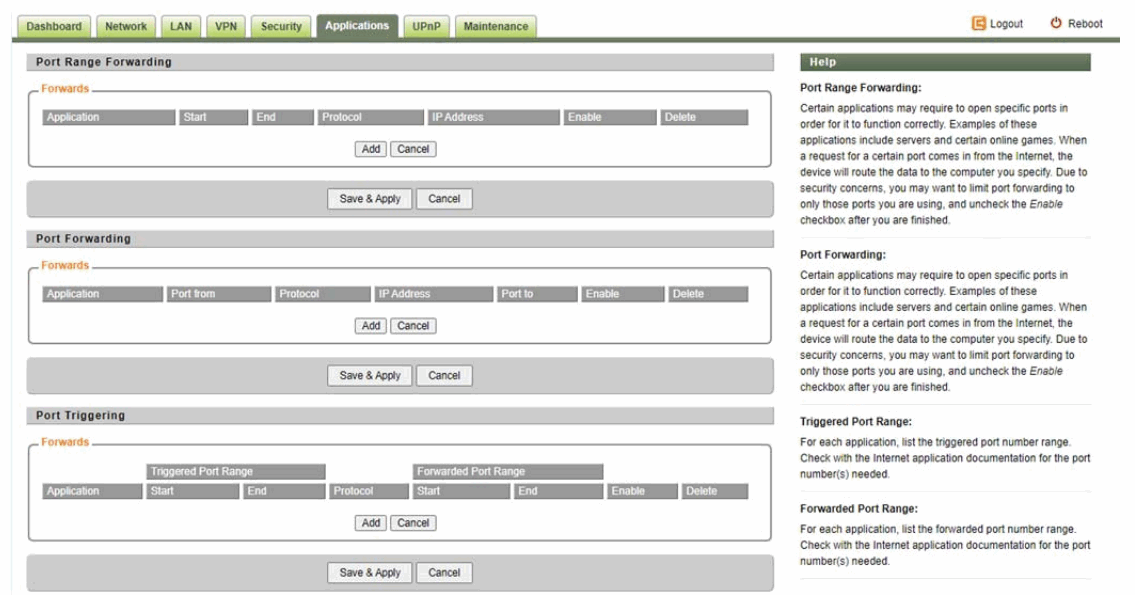Viewport: 1135px width, 595px height.
Task: Open the UPnP tab
Action: [x=426, y=26]
